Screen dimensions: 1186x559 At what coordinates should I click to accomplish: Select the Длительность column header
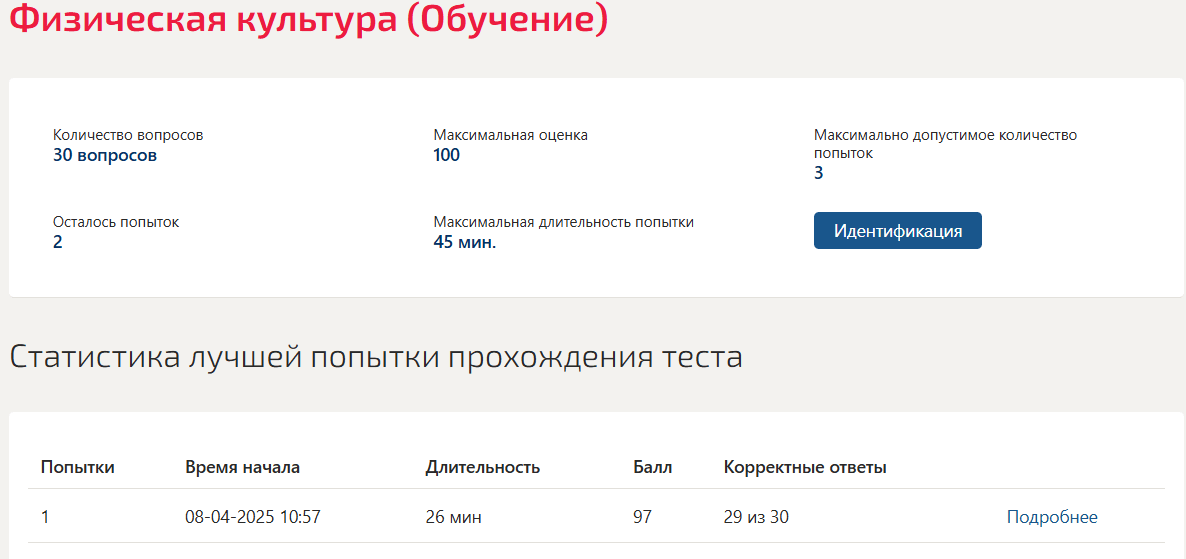click(483, 467)
